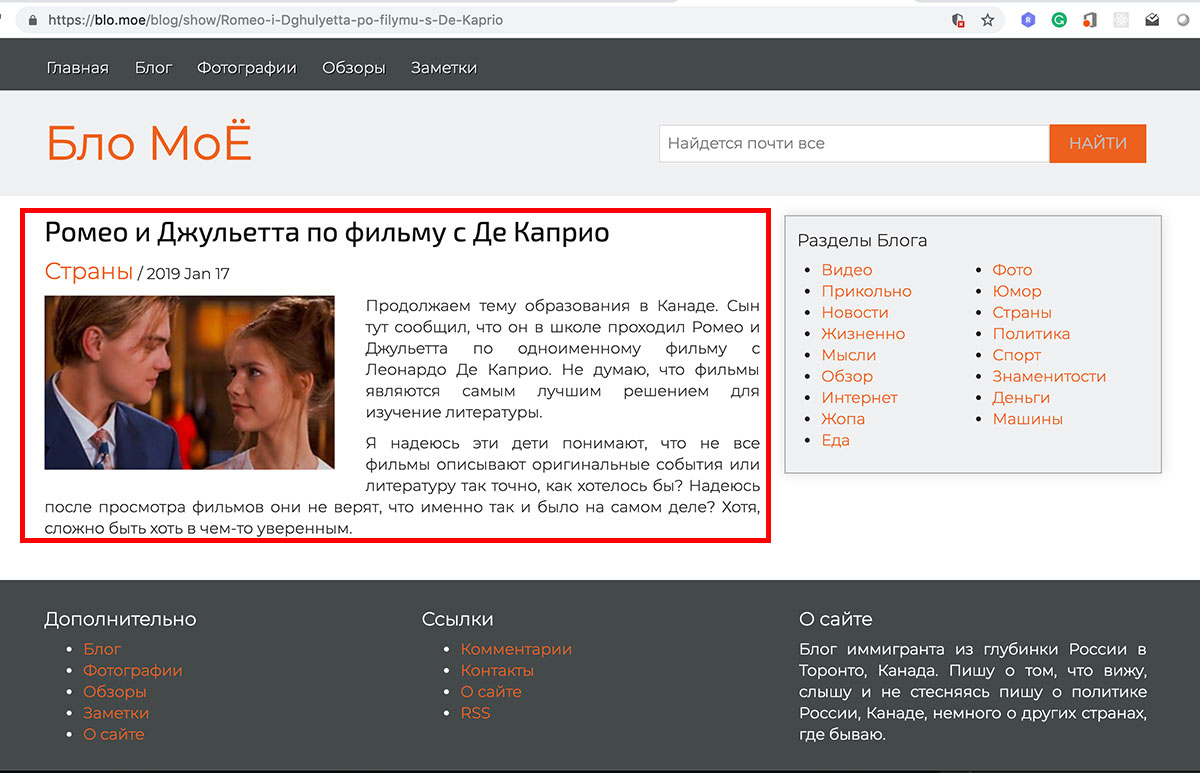Open Политика in blog sections list
The height and width of the screenshot is (773, 1200).
tap(1031, 334)
